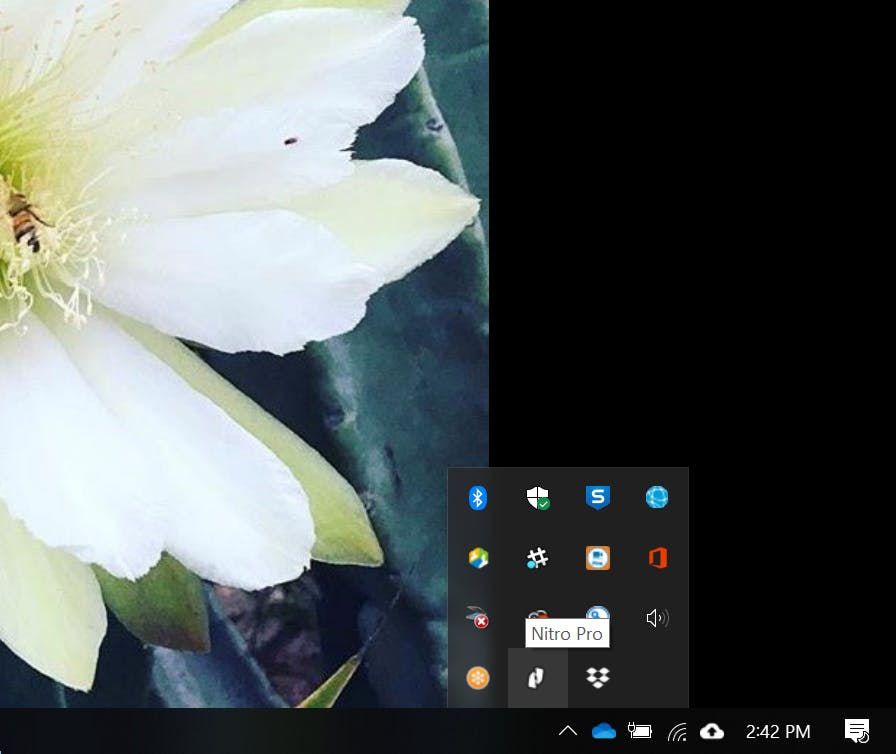Click the Bluetooth icon in the tray
Viewport: 896px width, 754px height.
click(478, 497)
